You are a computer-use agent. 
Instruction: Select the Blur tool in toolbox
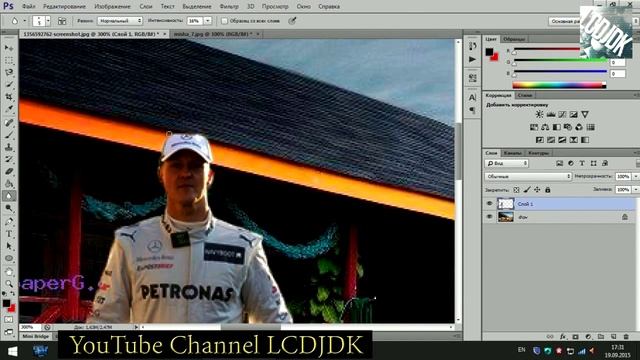point(9,196)
